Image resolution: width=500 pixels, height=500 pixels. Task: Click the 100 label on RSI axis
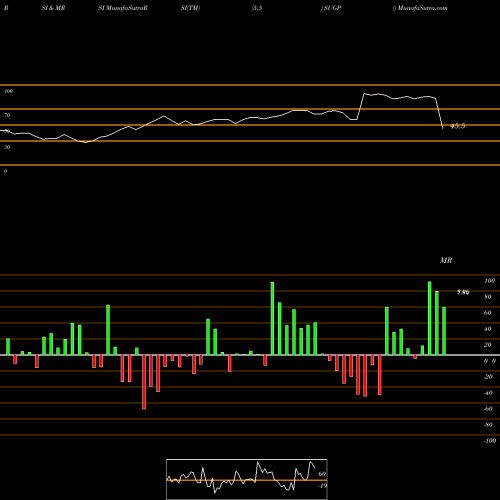coord(8,91)
